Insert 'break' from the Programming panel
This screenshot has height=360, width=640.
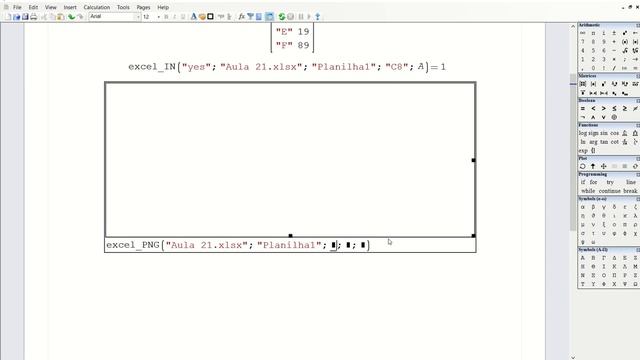click(630, 191)
